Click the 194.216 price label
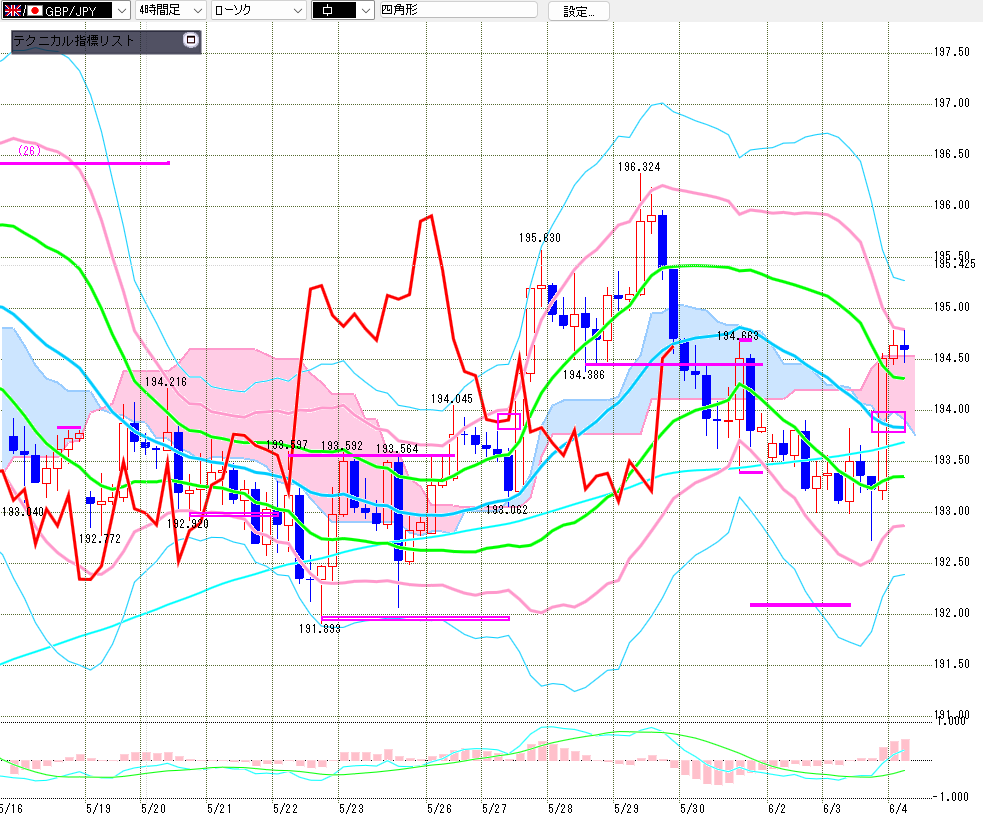This screenshot has width=983, height=819. coord(166,382)
